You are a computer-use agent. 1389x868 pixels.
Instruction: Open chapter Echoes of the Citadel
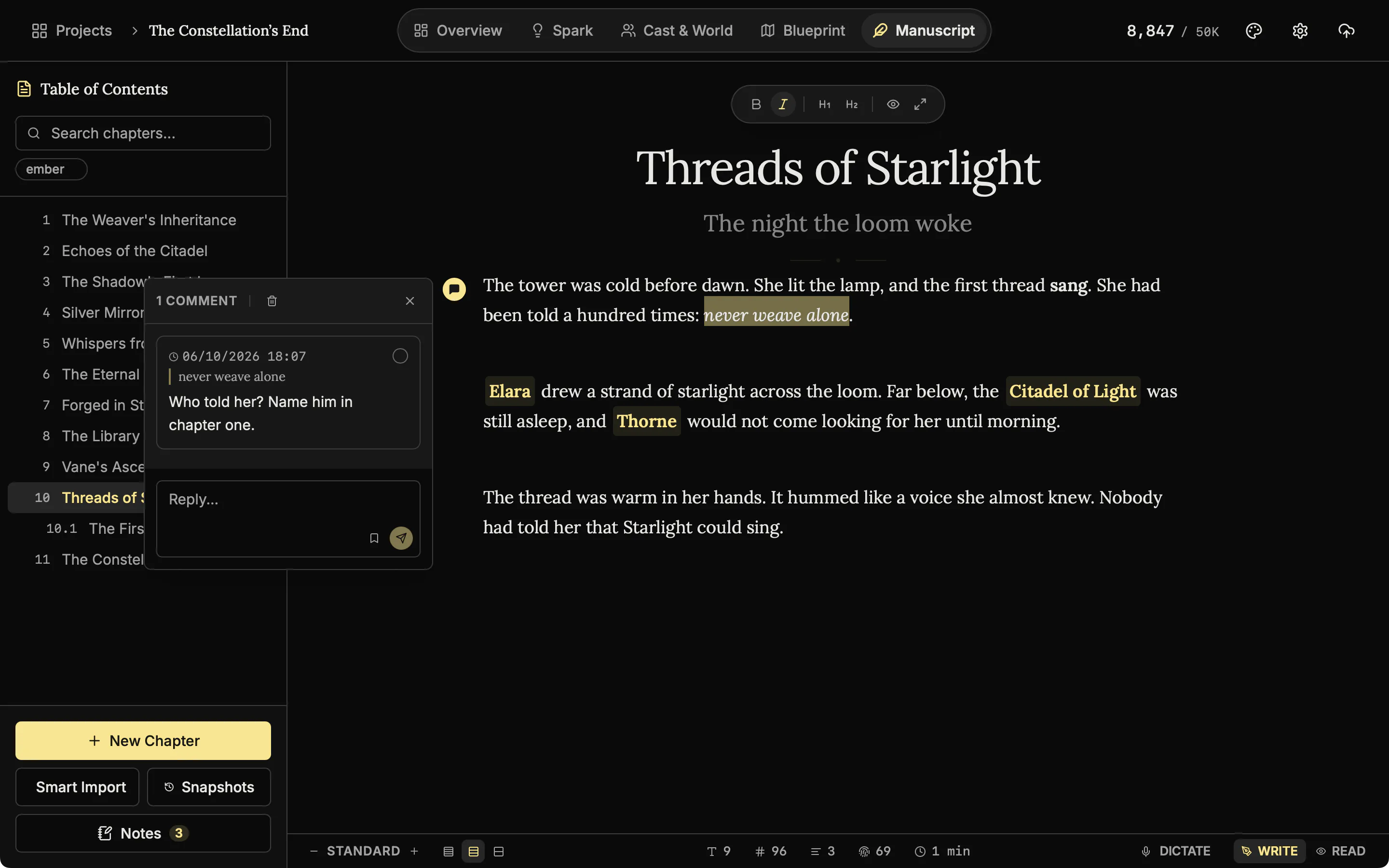pyautogui.click(x=143, y=251)
